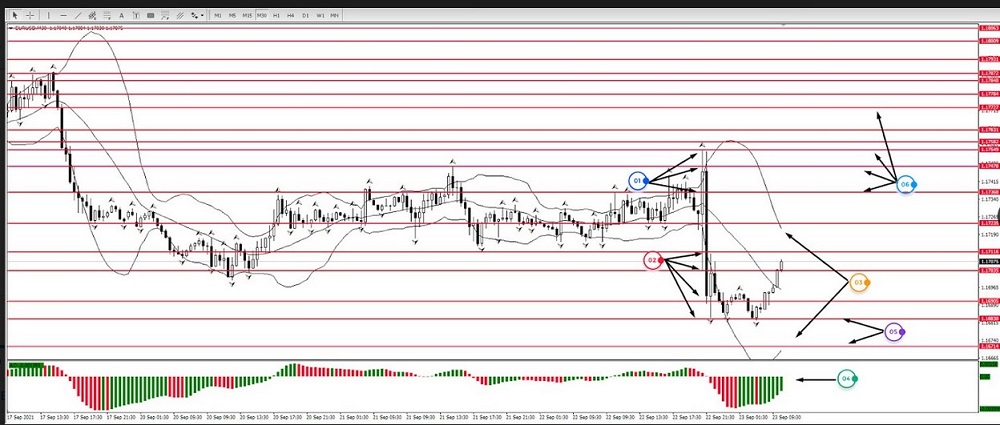This screenshot has height=425, width=1000.
Task: Toggle the M30 timeframe button
Action: pyautogui.click(x=262, y=15)
